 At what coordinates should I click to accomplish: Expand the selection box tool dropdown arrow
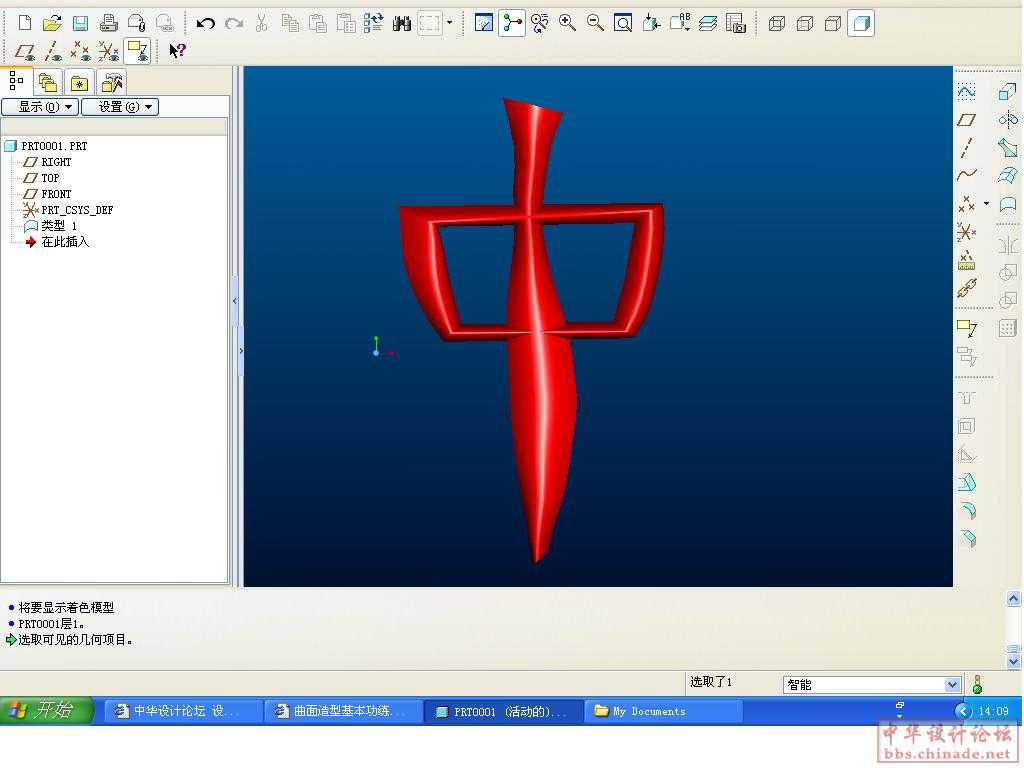pyautogui.click(x=449, y=24)
